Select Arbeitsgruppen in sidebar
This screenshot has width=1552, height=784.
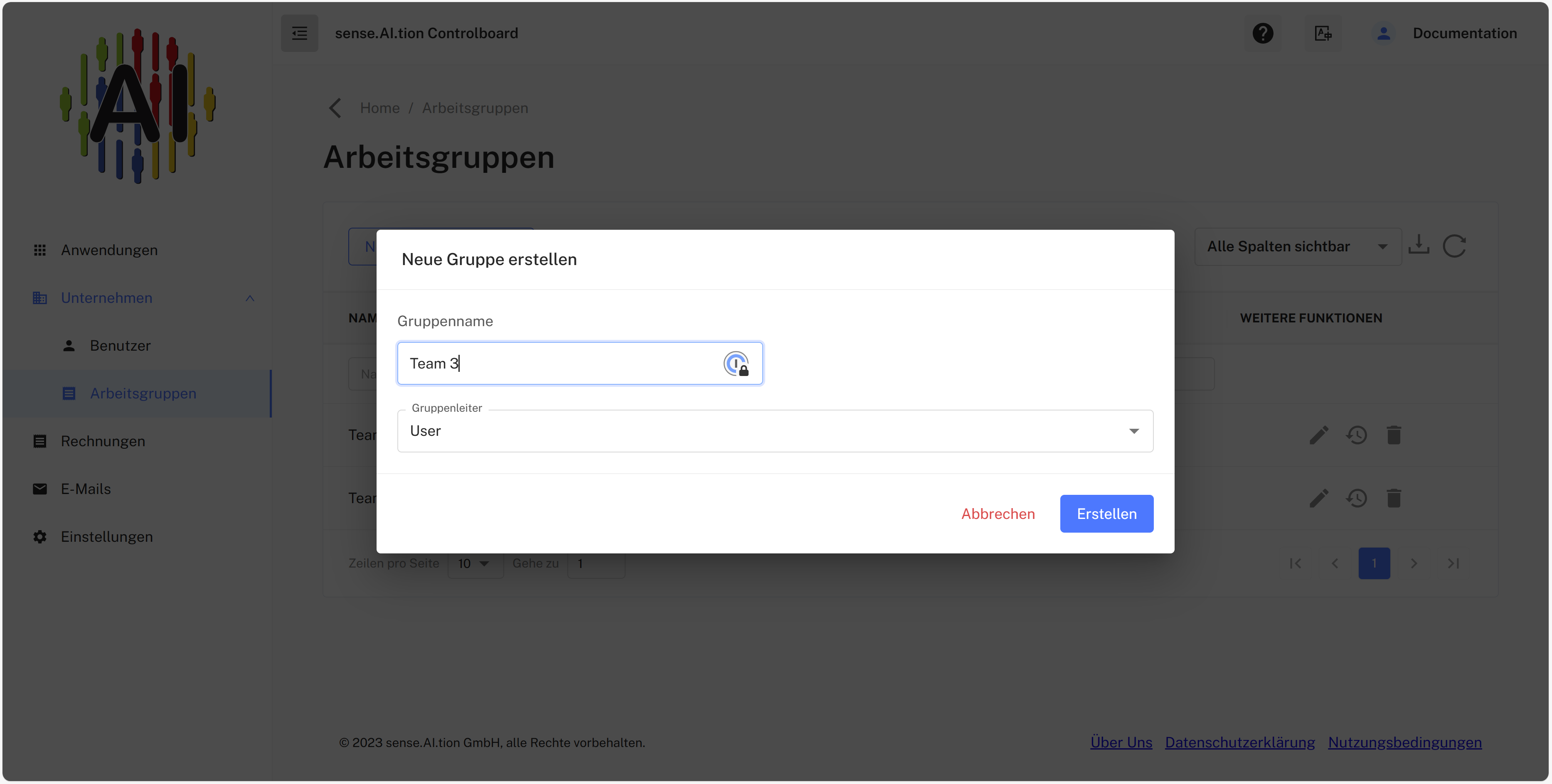coord(136,394)
